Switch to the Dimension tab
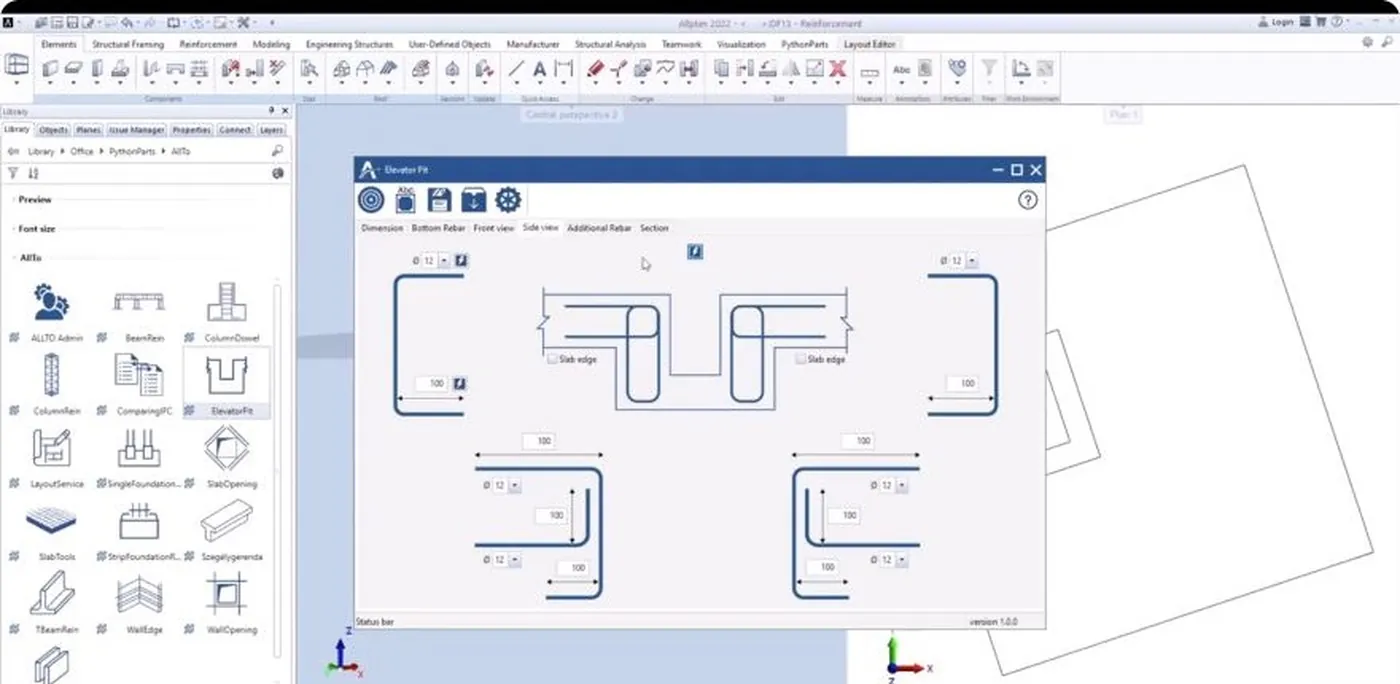 (382, 228)
